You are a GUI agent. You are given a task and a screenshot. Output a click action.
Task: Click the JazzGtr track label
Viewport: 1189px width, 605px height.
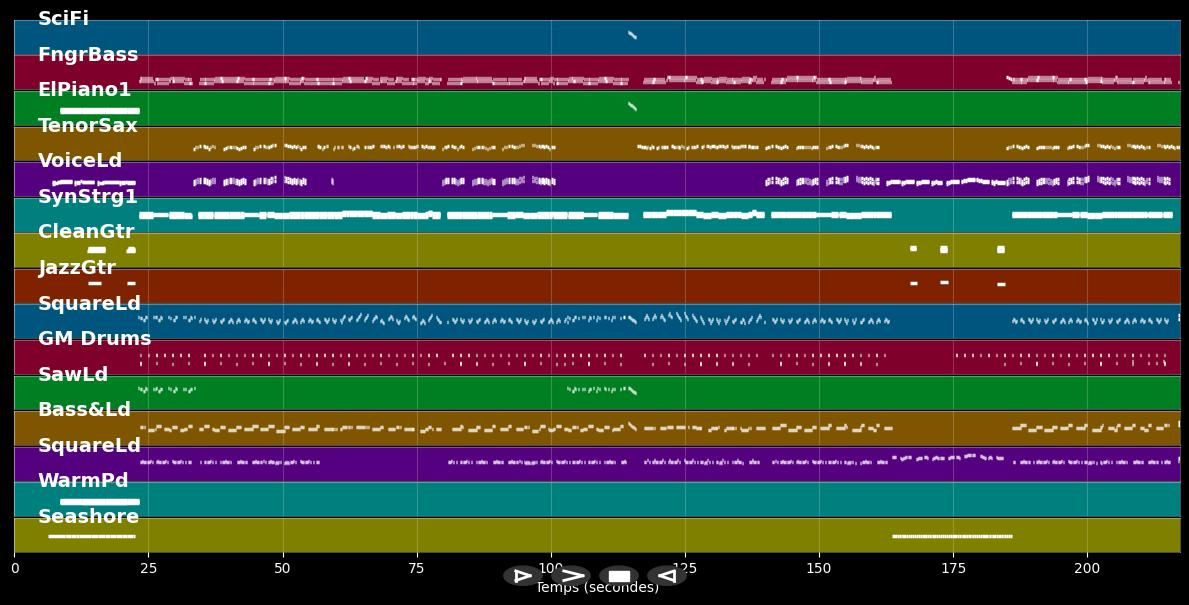[77, 268]
